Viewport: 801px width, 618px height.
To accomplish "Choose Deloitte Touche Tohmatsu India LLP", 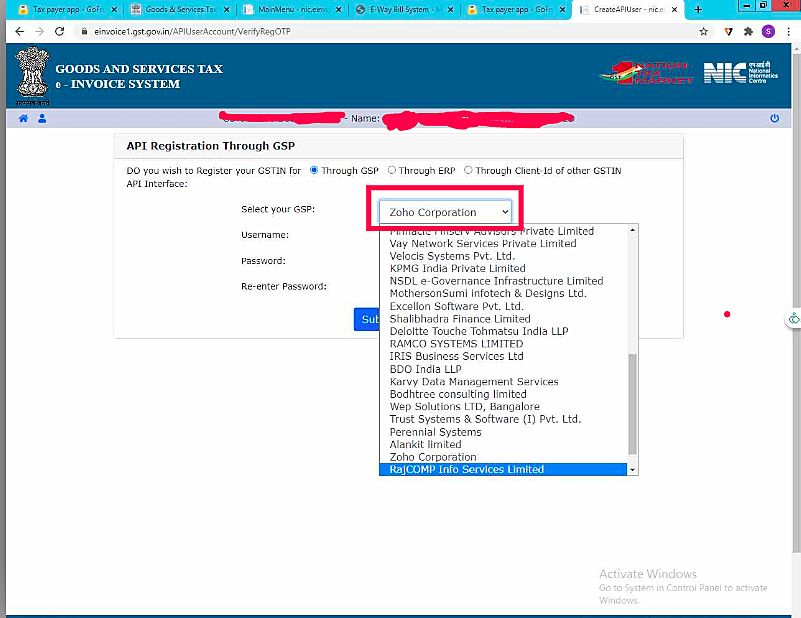I will [x=503, y=331].
